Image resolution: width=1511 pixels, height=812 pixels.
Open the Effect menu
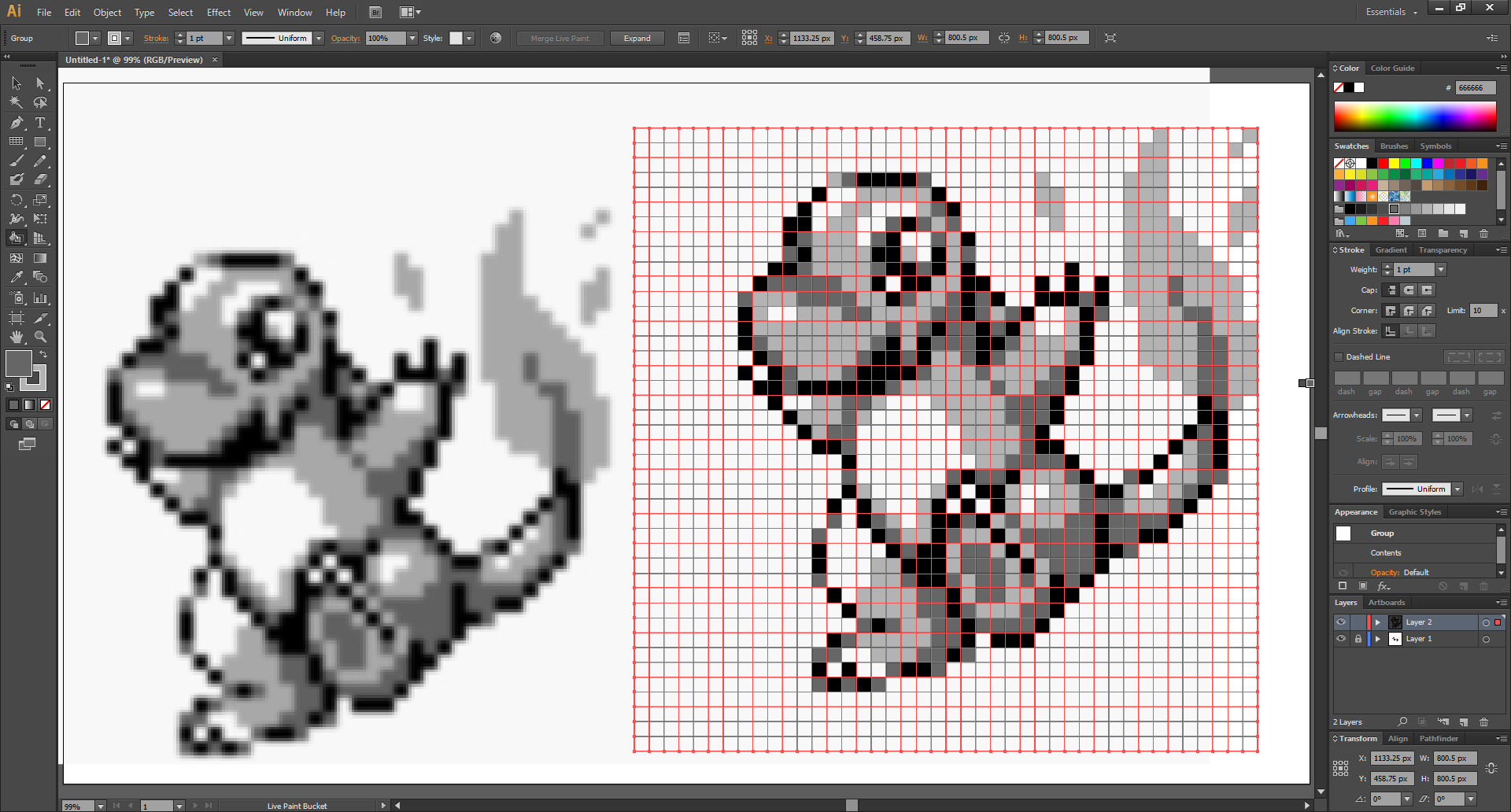coord(219,13)
